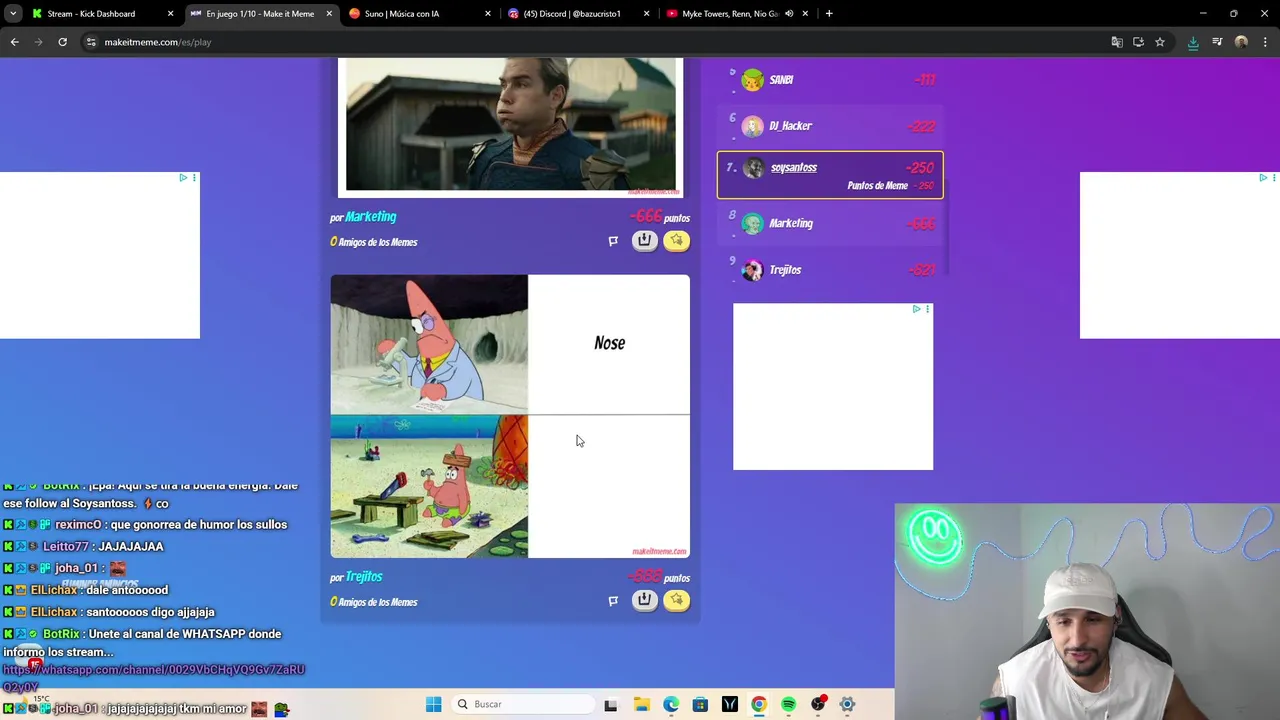The height and width of the screenshot is (720, 1280).
Task: Select Marketing row in the leaderboard
Action: [830, 224]
